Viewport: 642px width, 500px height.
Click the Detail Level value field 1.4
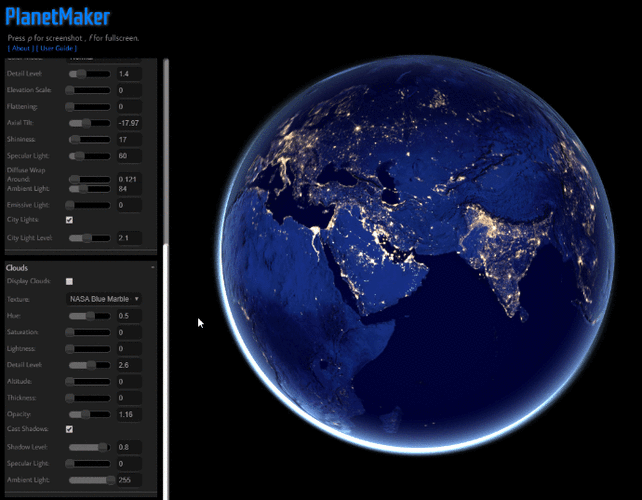[129, 74]
